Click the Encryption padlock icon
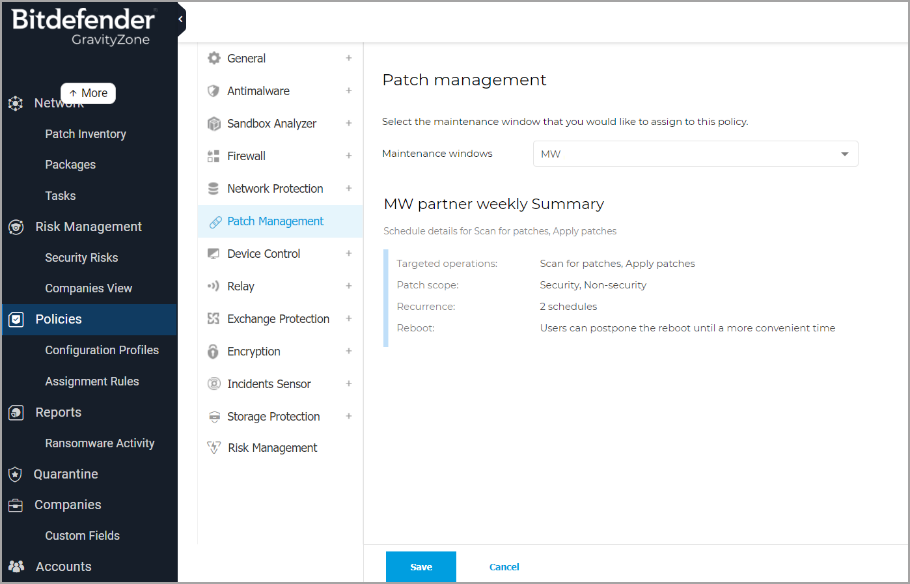 click(214, 351)
